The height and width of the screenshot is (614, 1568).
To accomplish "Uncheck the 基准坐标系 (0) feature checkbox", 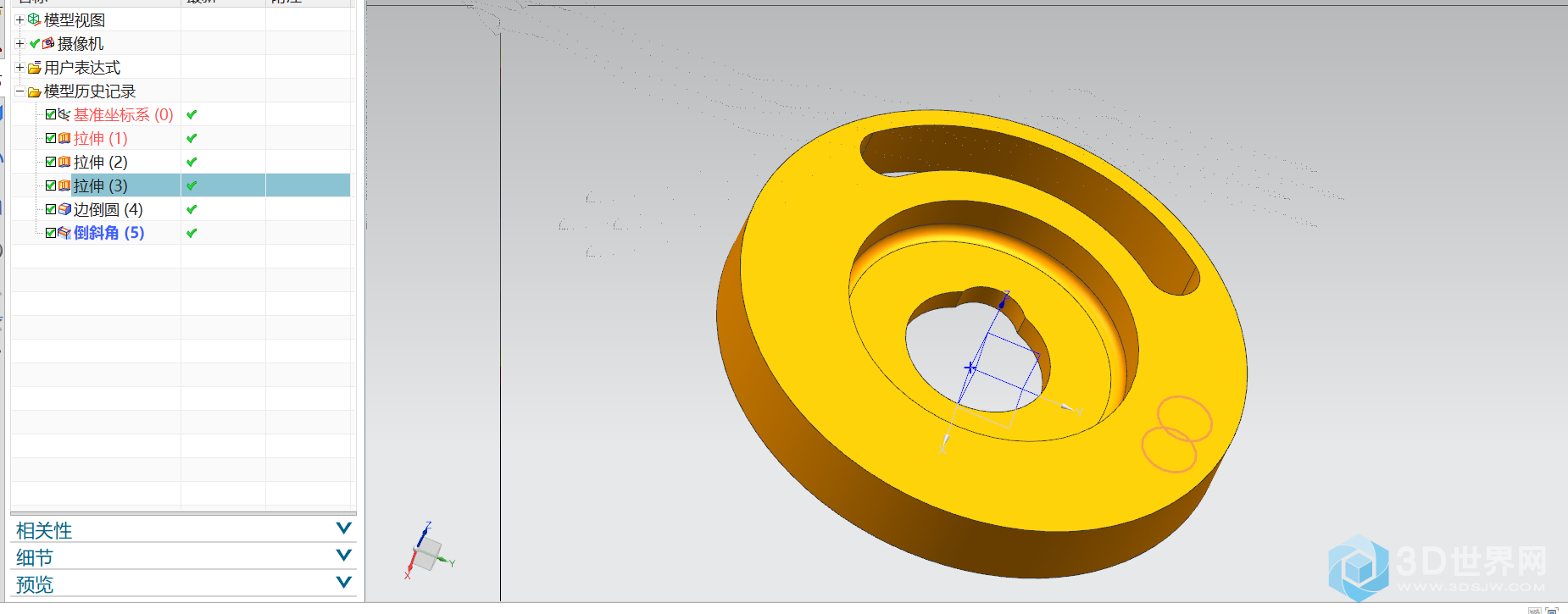I will pyautogui.click(x=51, y=114).
